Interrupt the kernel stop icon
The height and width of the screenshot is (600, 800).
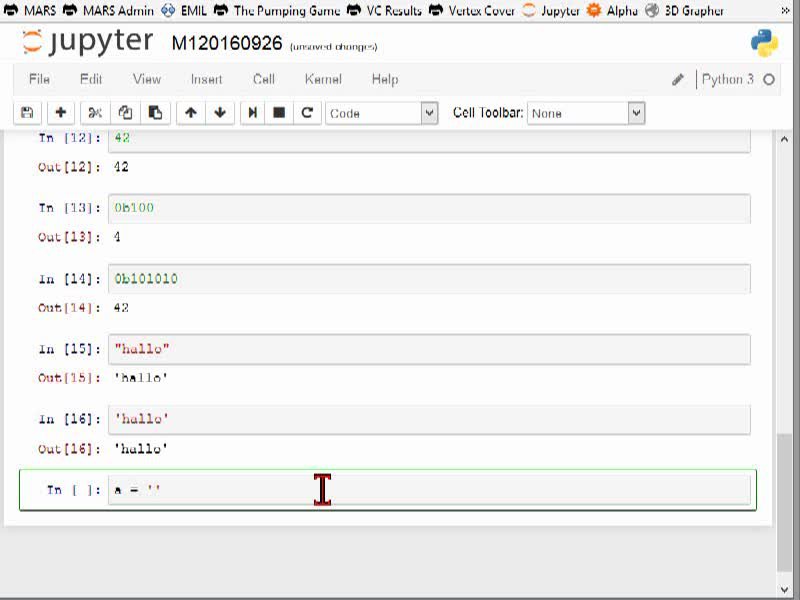click(x=279, y=113)
